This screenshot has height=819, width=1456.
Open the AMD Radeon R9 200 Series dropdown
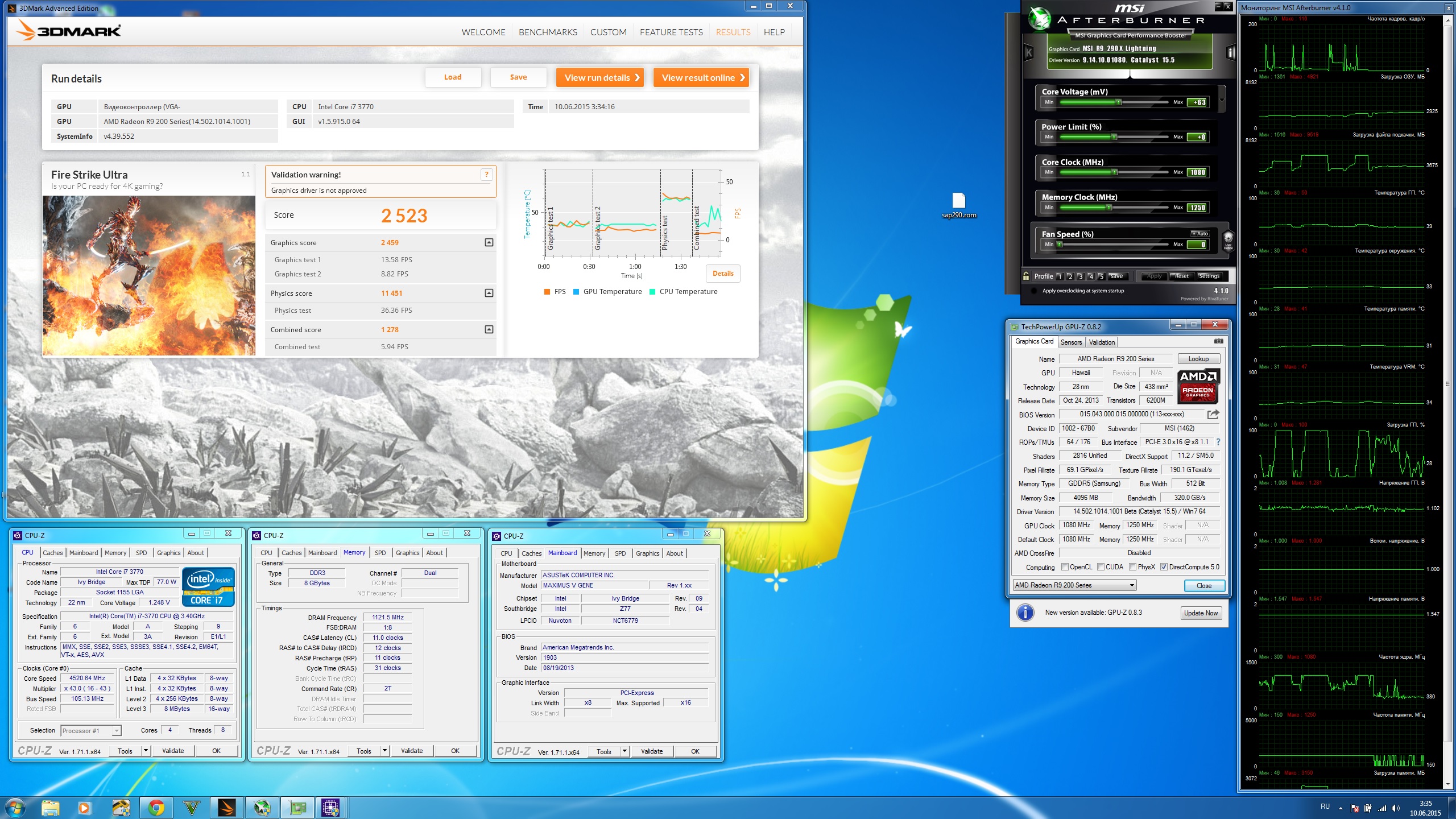click(x=1074, y=585)
